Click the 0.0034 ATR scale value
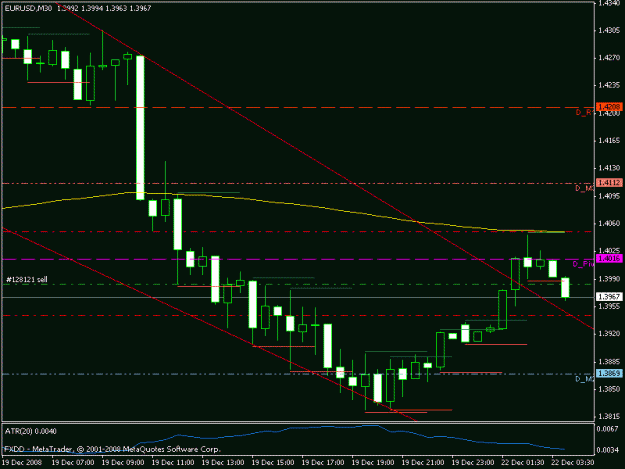 pos(609,451)
